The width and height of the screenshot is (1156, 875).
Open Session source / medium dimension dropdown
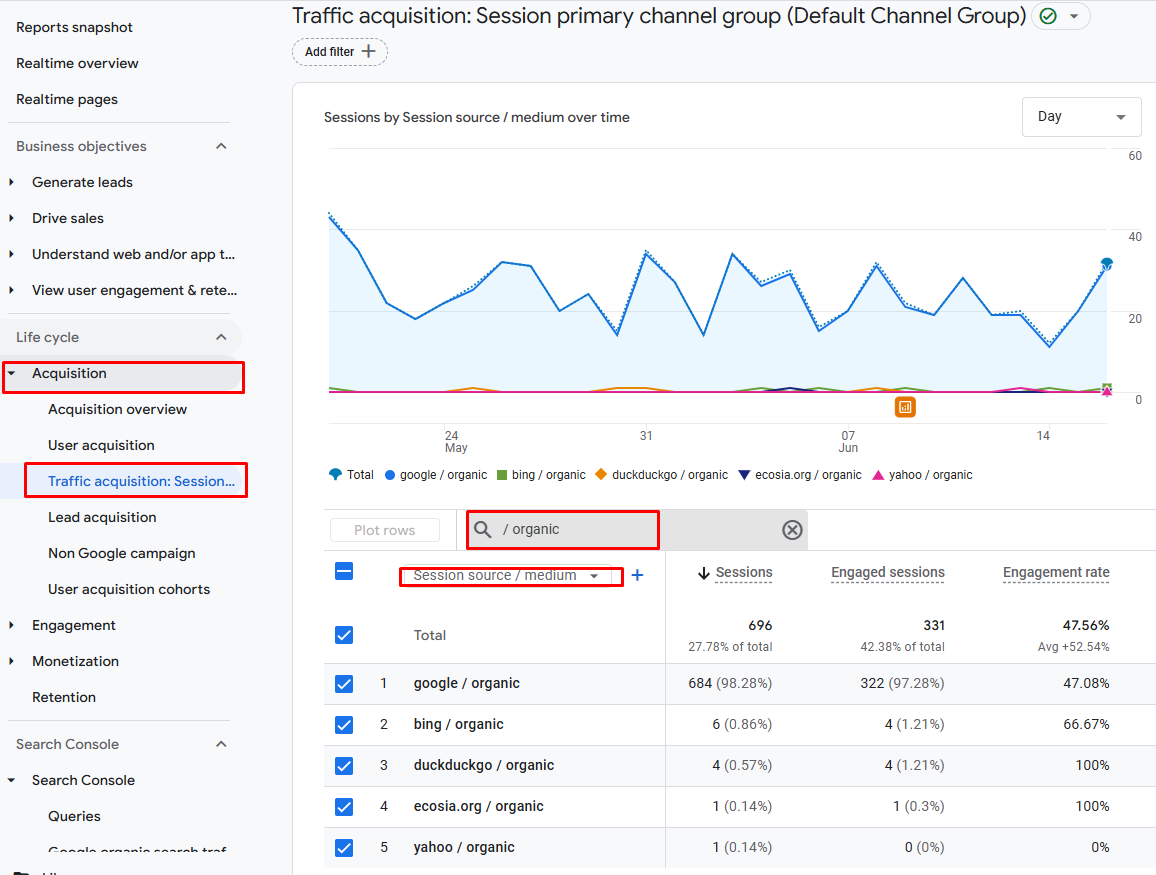point(506,576)
